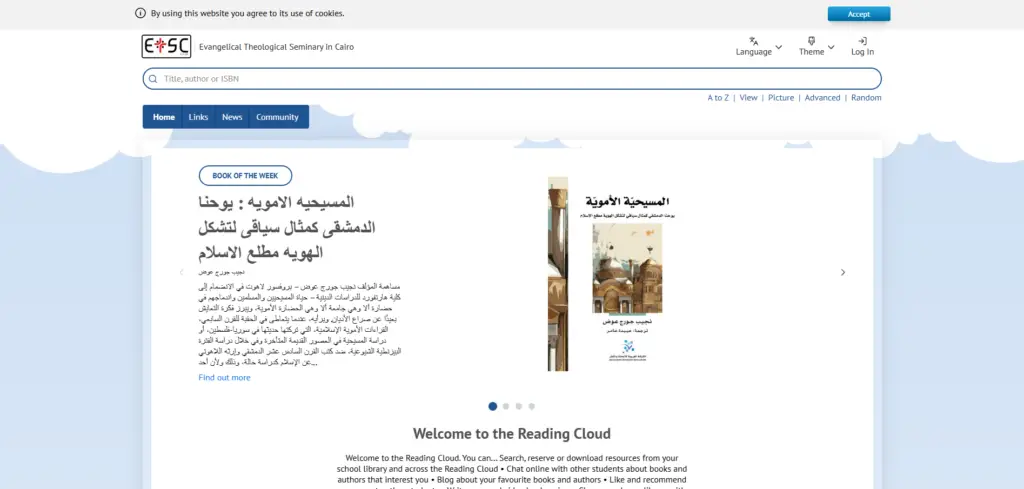Click the Log In icon
The width and height of the screenshot is (1024, 489).
pos(862,41)
